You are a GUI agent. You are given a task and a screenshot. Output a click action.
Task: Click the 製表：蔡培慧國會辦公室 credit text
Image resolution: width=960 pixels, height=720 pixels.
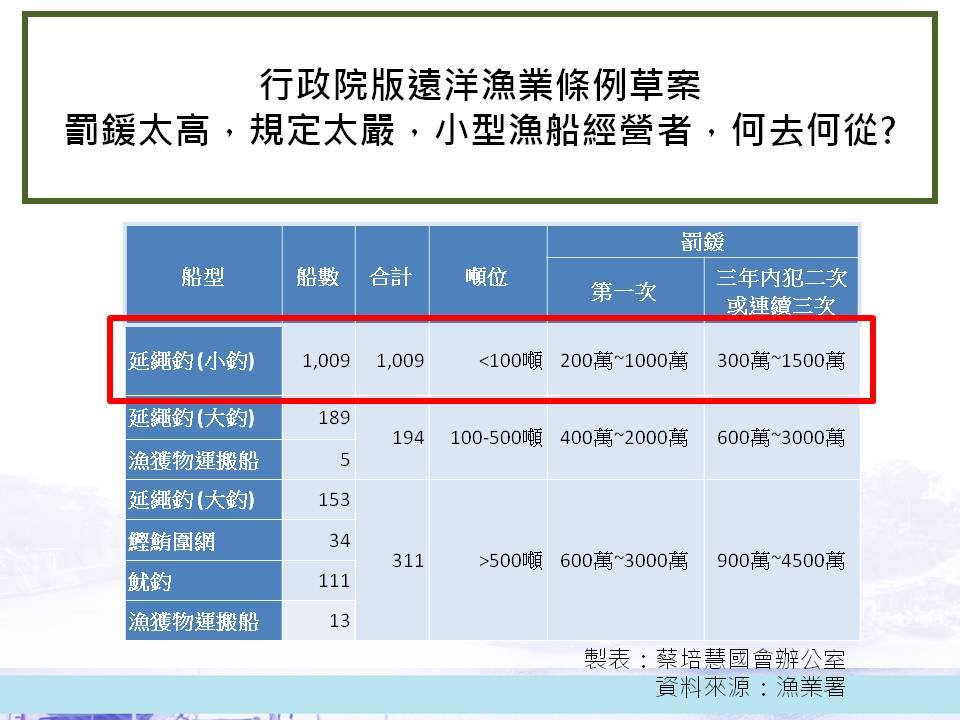(715, 660)
